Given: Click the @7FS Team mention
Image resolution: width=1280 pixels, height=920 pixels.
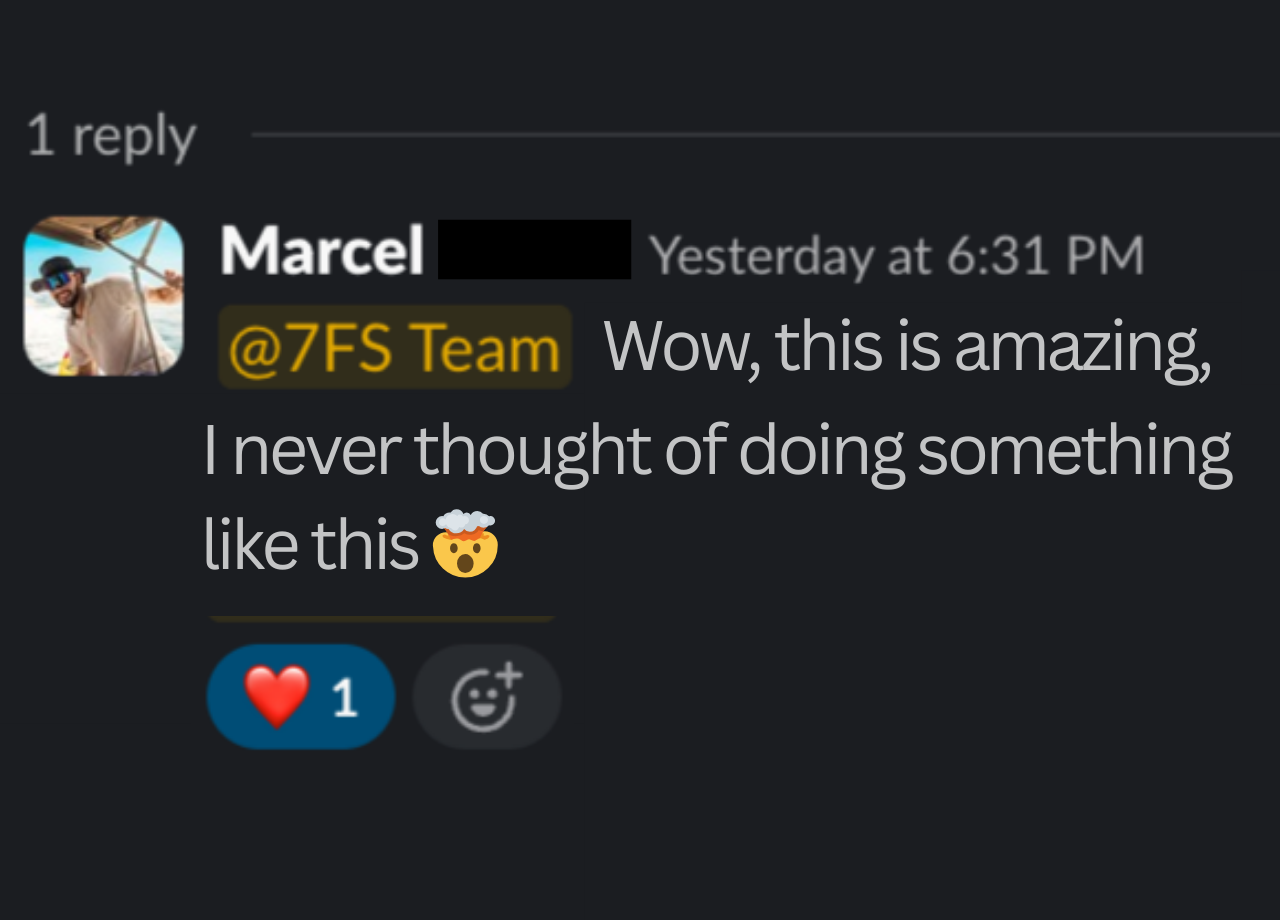Looking at the screenshot, I should click(394, 348).
